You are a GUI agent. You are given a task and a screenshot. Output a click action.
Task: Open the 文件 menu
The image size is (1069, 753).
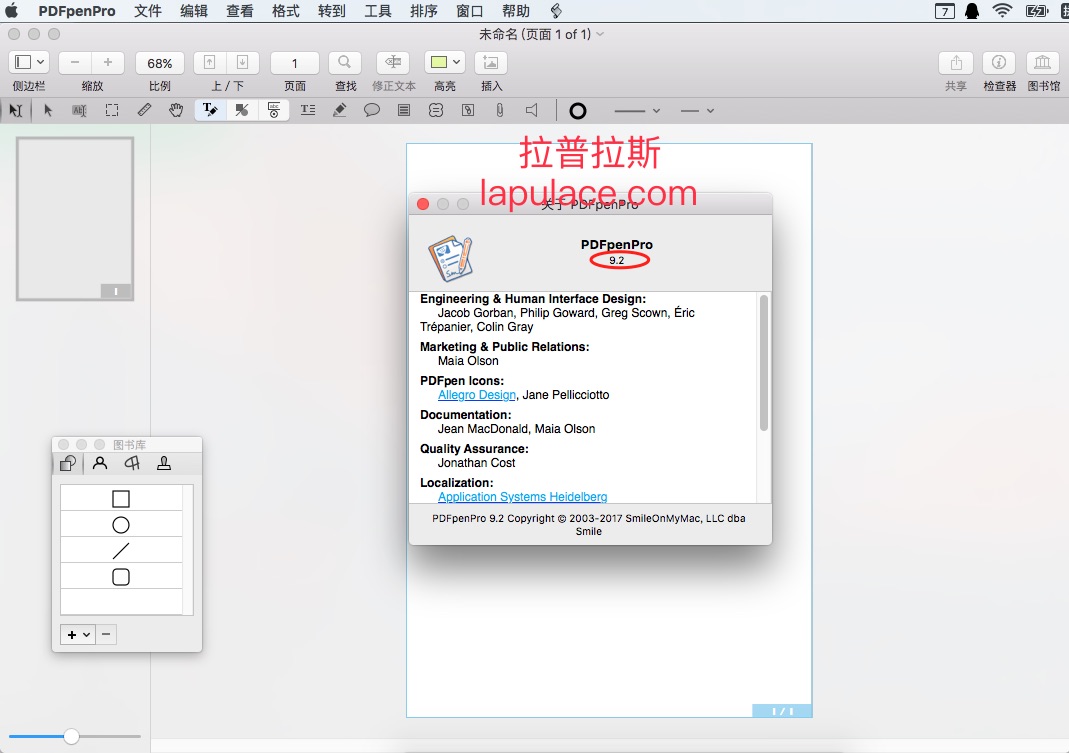148,11
